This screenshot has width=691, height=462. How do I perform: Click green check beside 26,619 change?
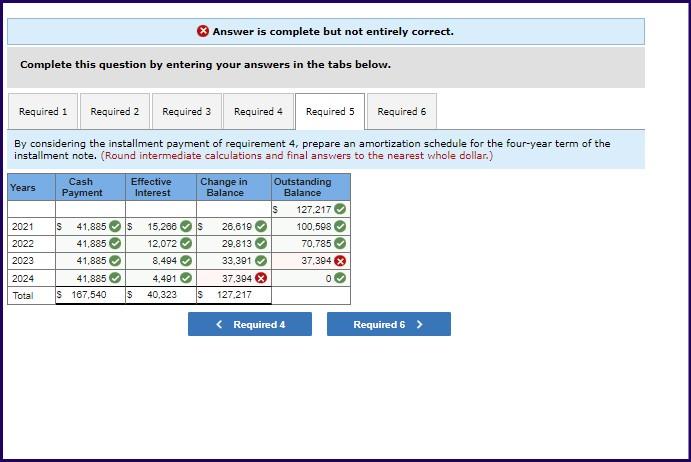click(x=261, y=227)
